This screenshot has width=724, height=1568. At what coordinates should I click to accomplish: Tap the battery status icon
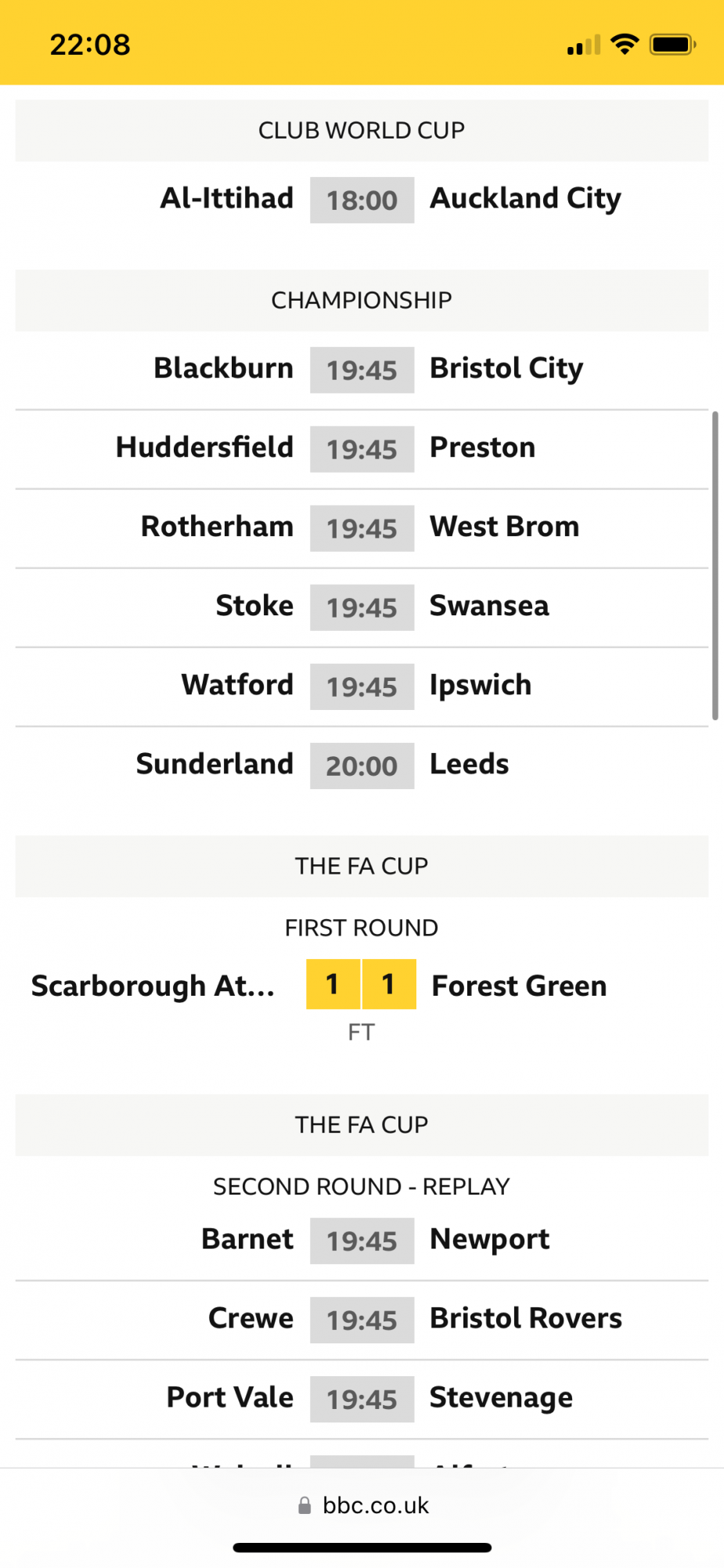tap(672, 45)
